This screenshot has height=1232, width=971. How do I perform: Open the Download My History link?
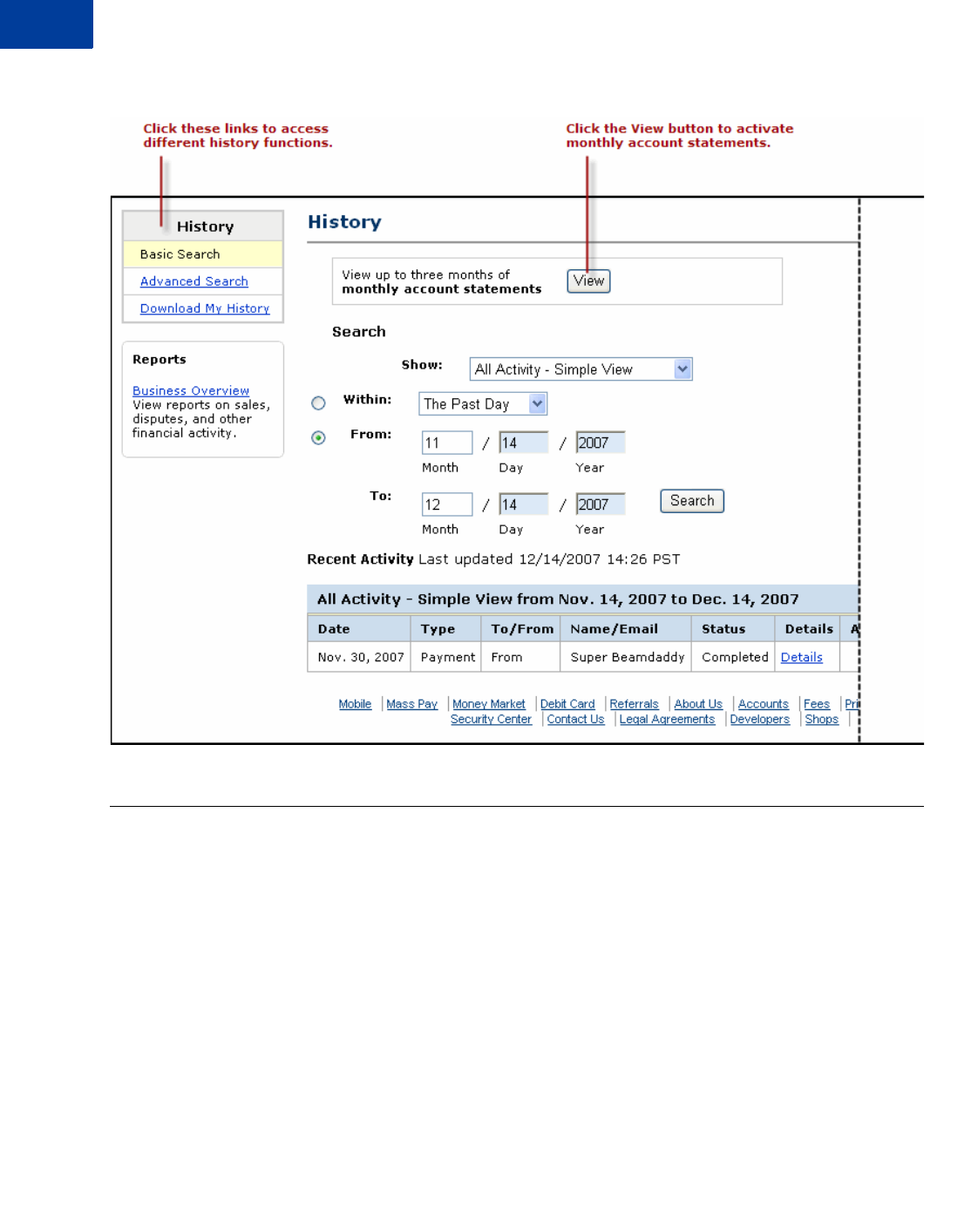pyautogui.click(x=205, y=308)
